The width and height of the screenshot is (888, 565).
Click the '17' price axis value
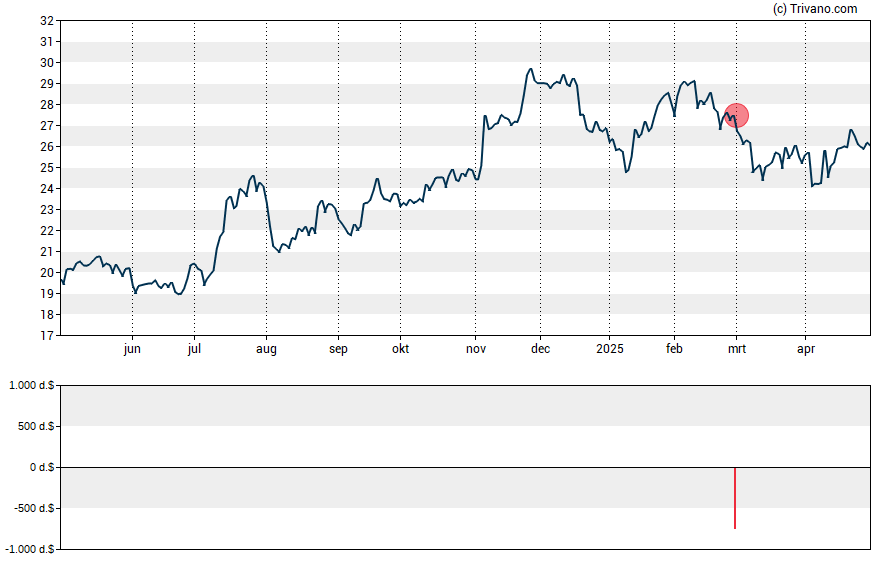point(47,336)
